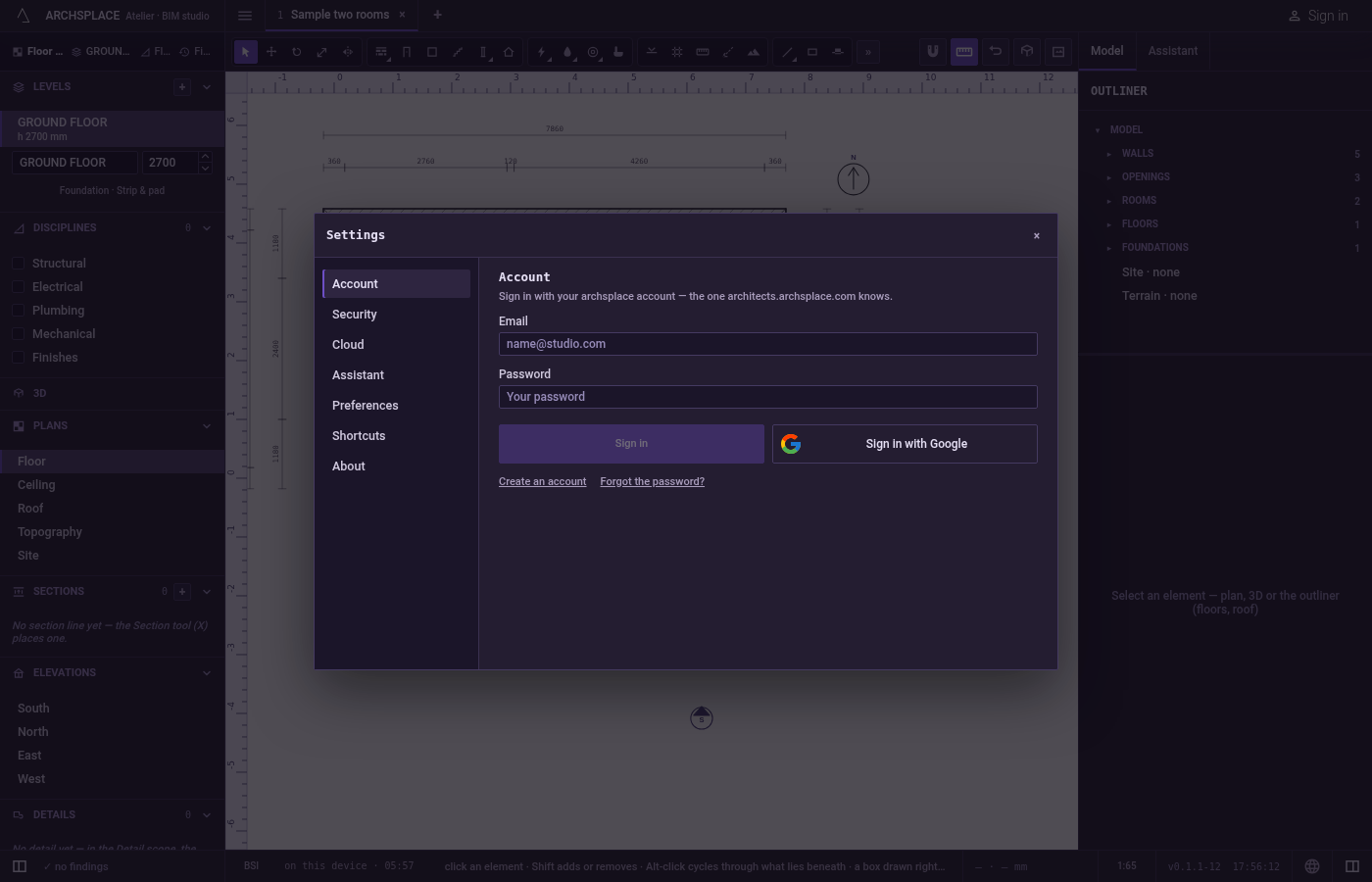Toggle the magnet snap icon

[x=933, y=51]
